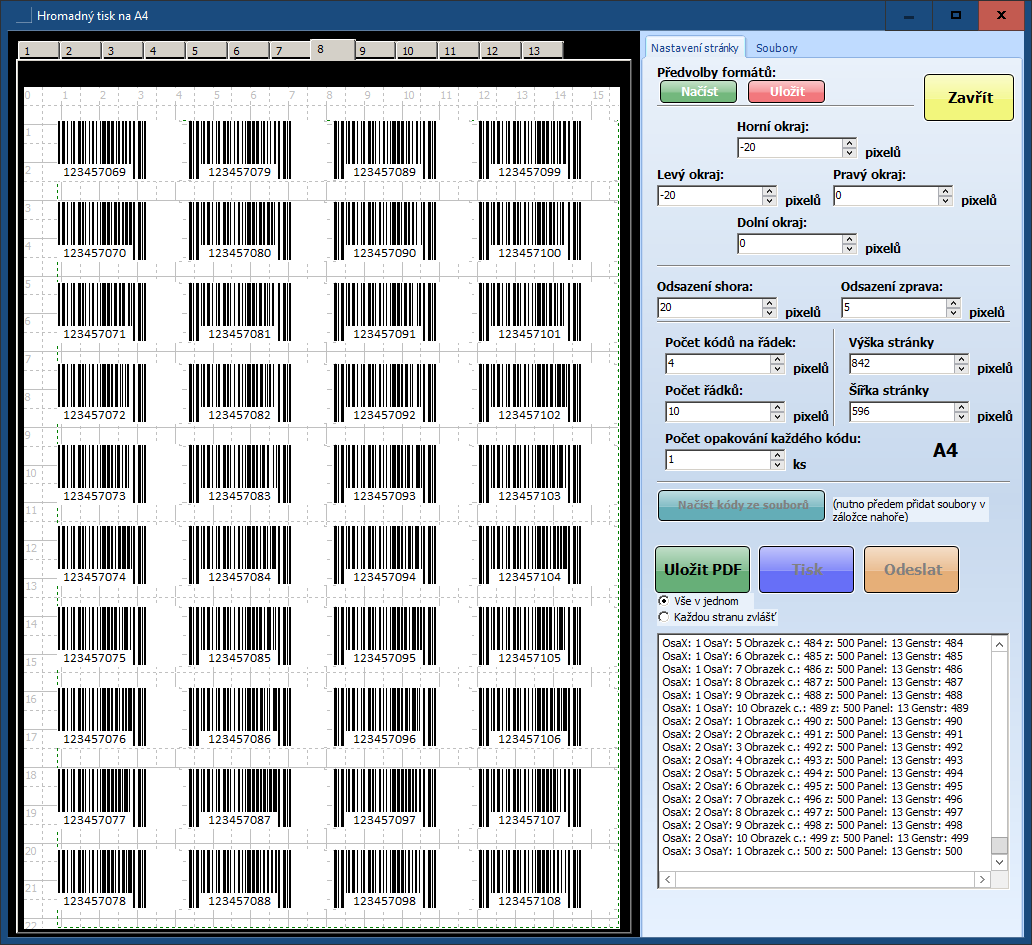Increase Odsazení shora with up arrow
Viewport: 1032px width, 945px height.
point(769,303)
